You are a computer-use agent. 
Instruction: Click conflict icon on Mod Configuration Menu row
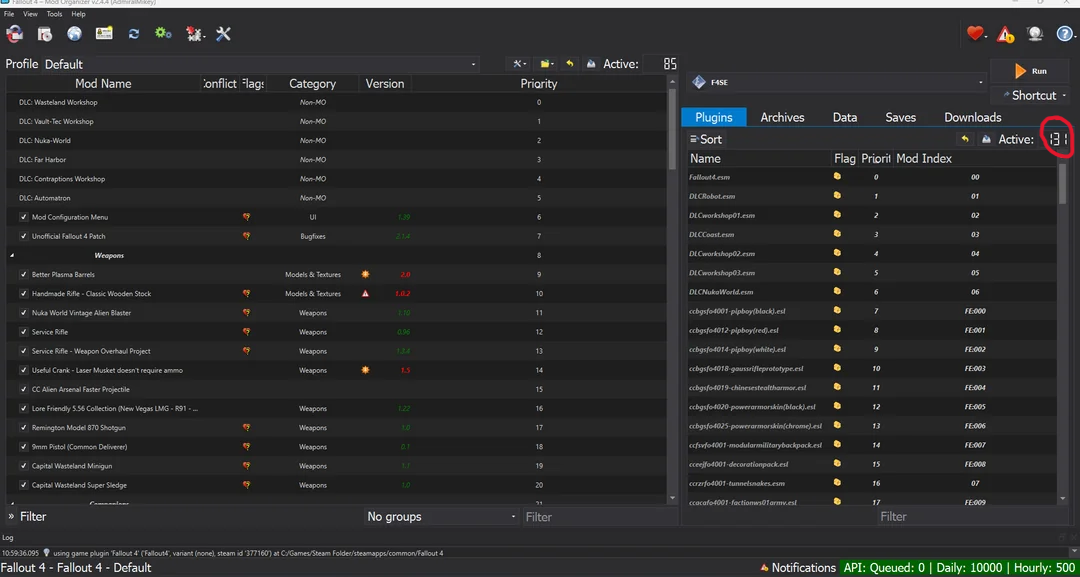[x=247, y=217]
